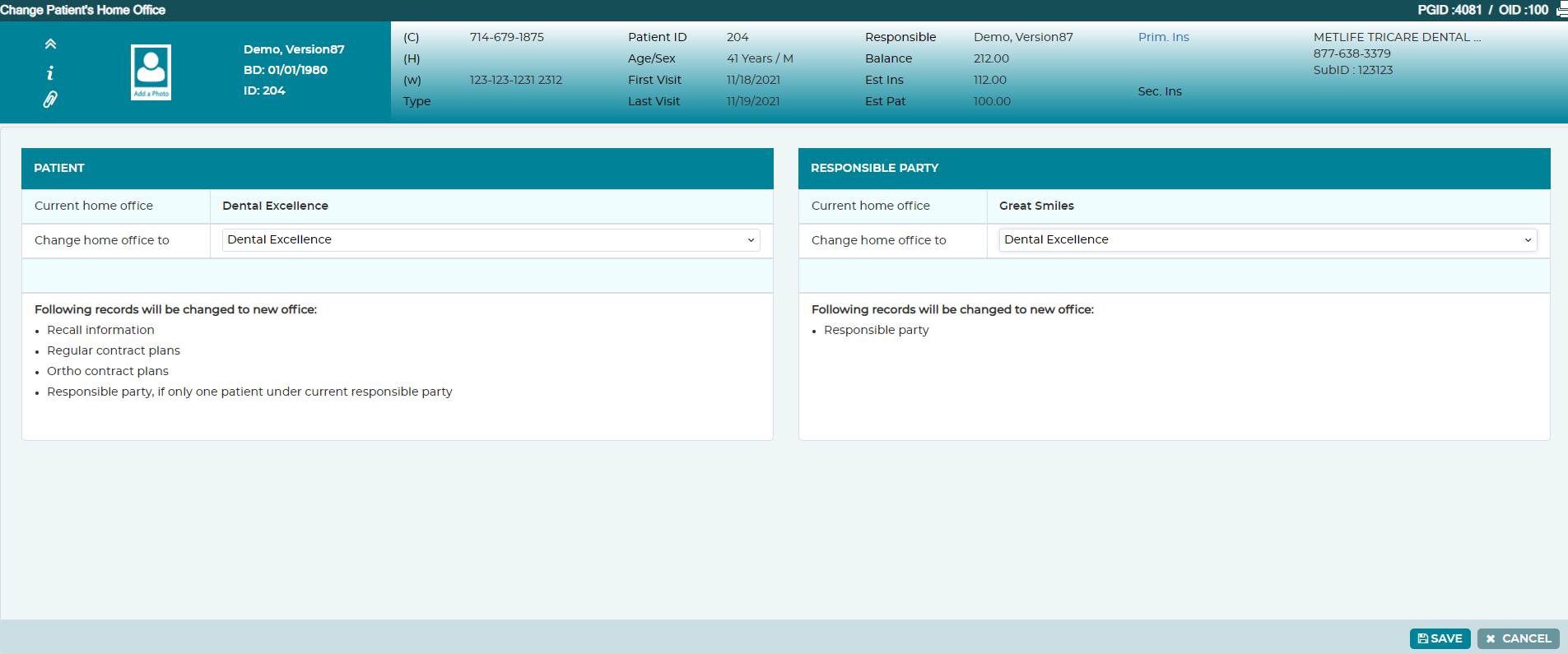1568x654 pixels.
Task: Click the paperclip attachments icon
Action: [50, 100]
